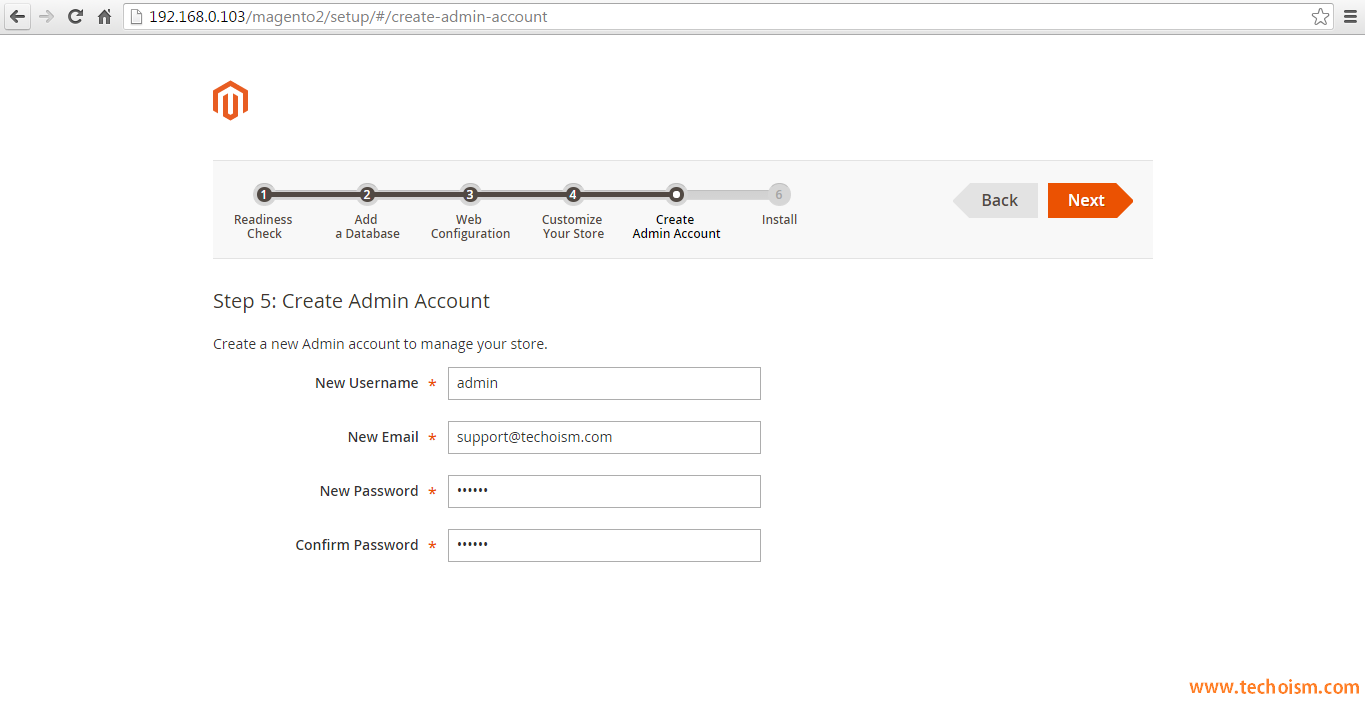Image resolution: width=1365 pixels, height=702 pixels.
Task: Go to step 2 Add a Database
Action: click(x=367, y=213)
